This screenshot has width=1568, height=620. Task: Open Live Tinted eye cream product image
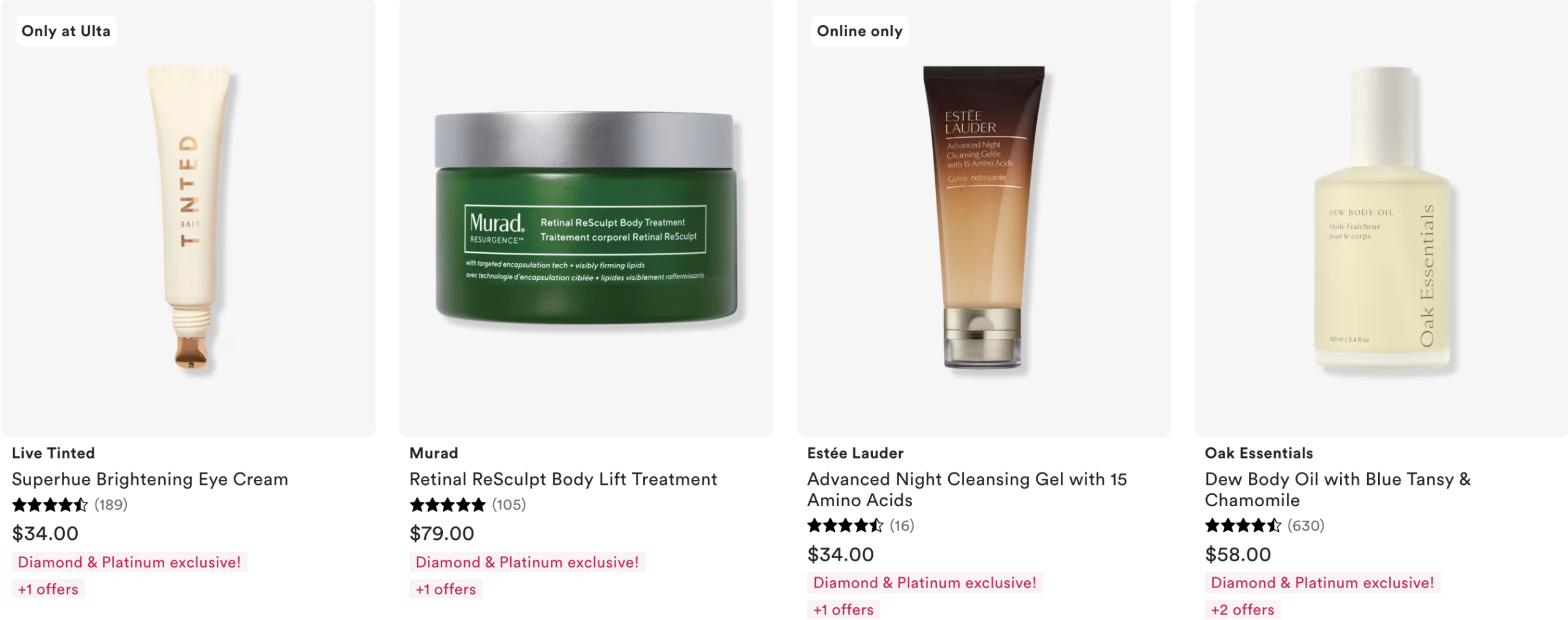188,218
